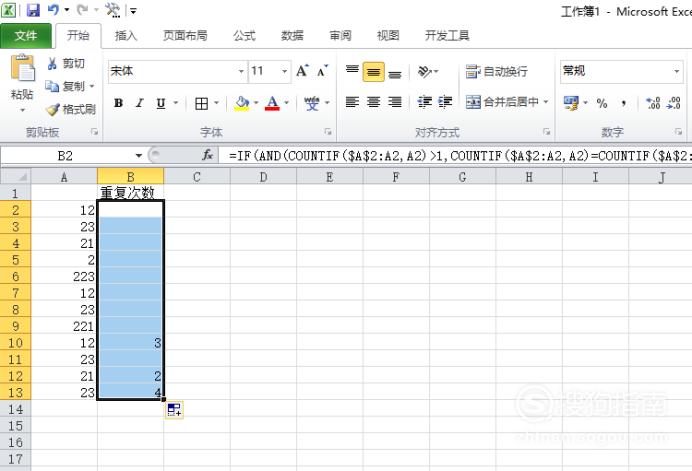Screen dimensions: 692x471
Task: Click the Undo arrow icon
Action: [53, 10]
